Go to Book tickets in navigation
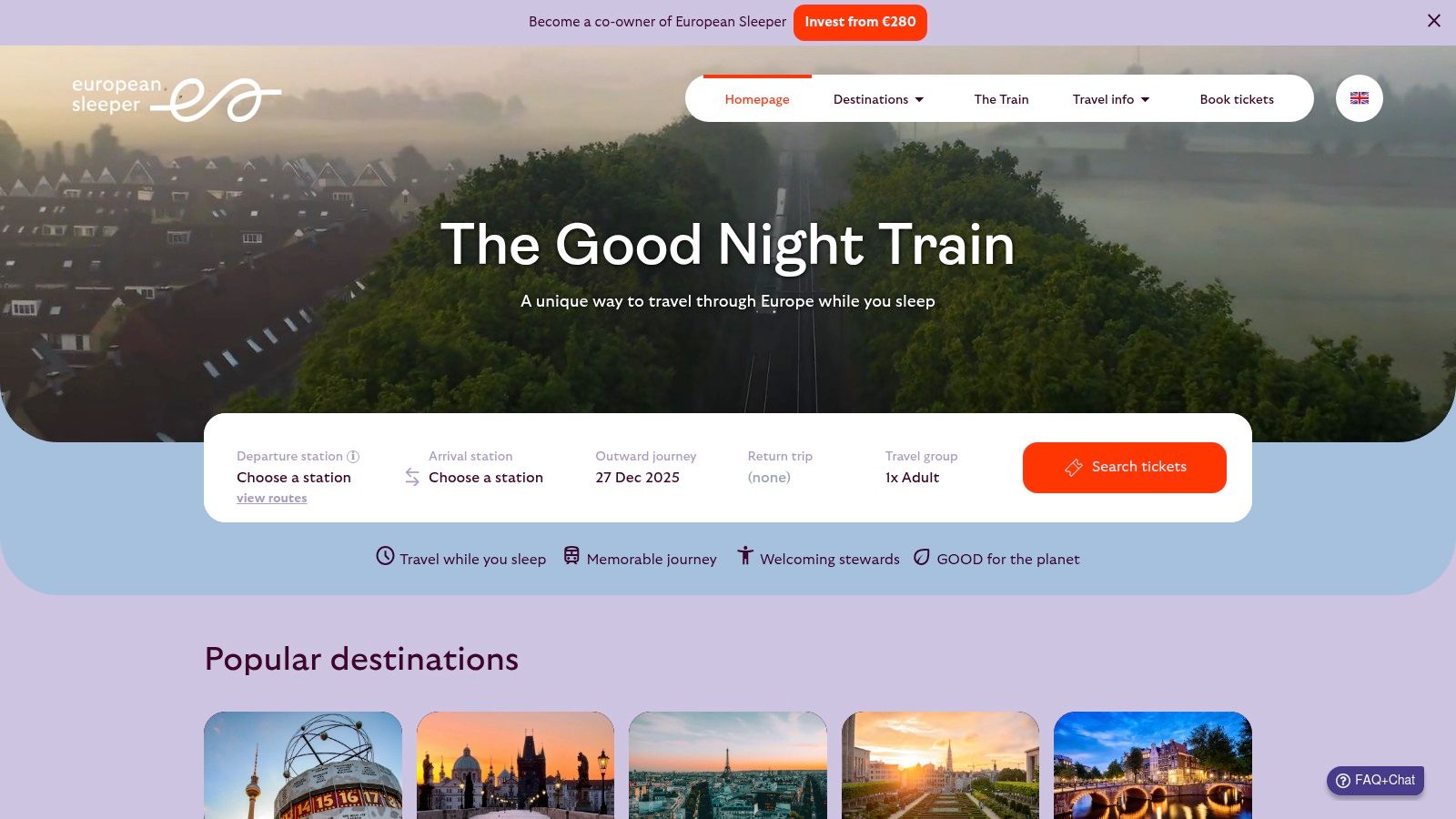1456x819 pixels. (1236, 99)
